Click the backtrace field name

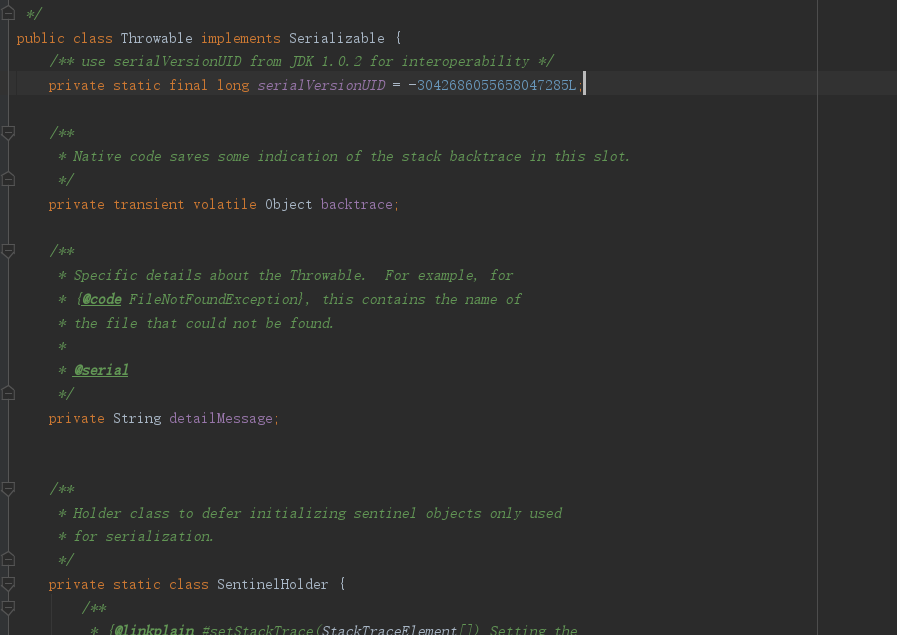356,204
